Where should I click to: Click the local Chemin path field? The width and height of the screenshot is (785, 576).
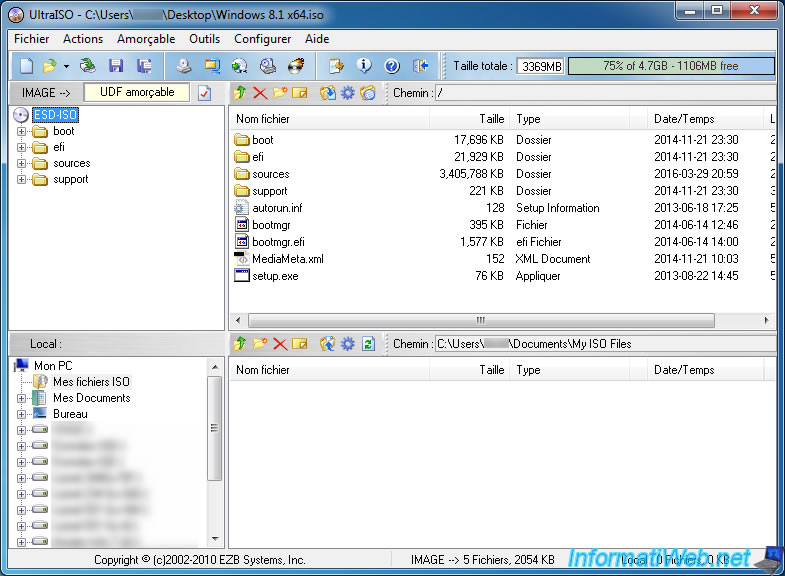605,344
